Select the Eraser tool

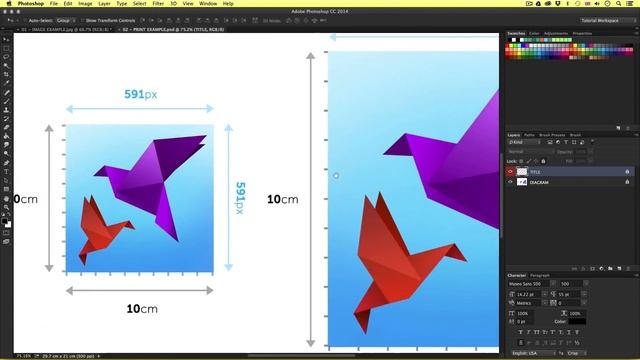tap(6, 127)
